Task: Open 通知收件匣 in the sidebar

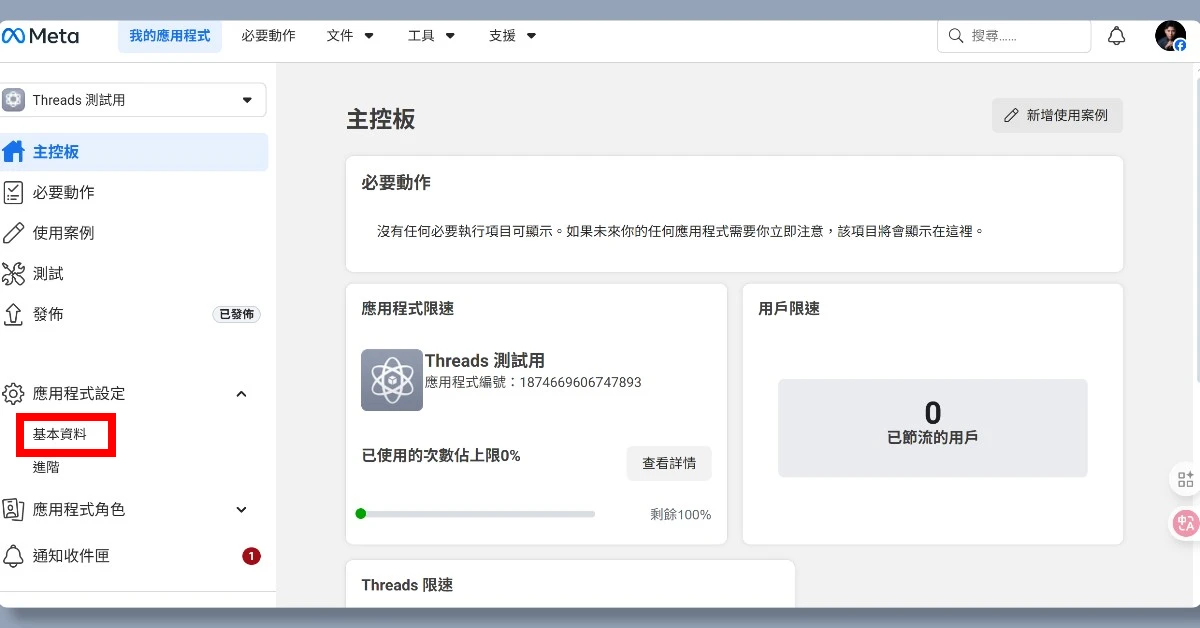Action: [x=134, y=556]
